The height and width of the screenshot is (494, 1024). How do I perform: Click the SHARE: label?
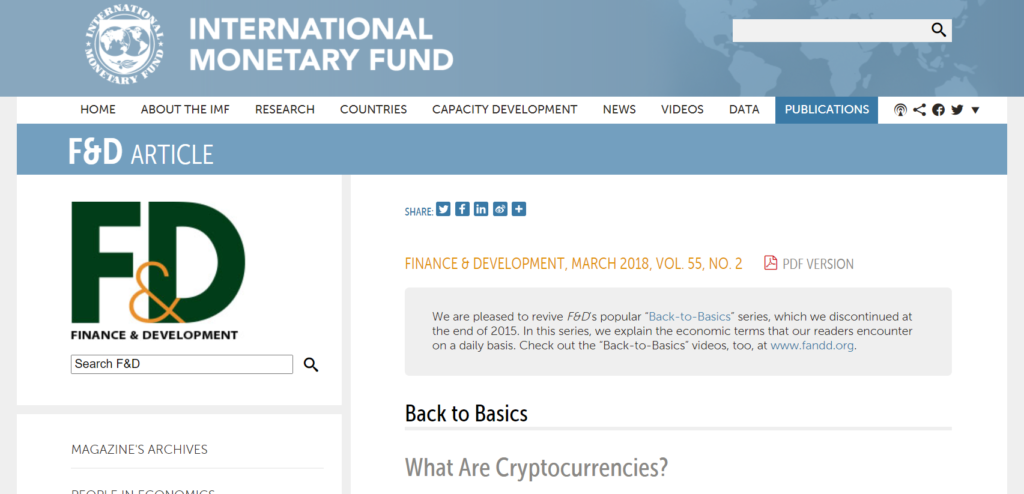tap(419, 212)
